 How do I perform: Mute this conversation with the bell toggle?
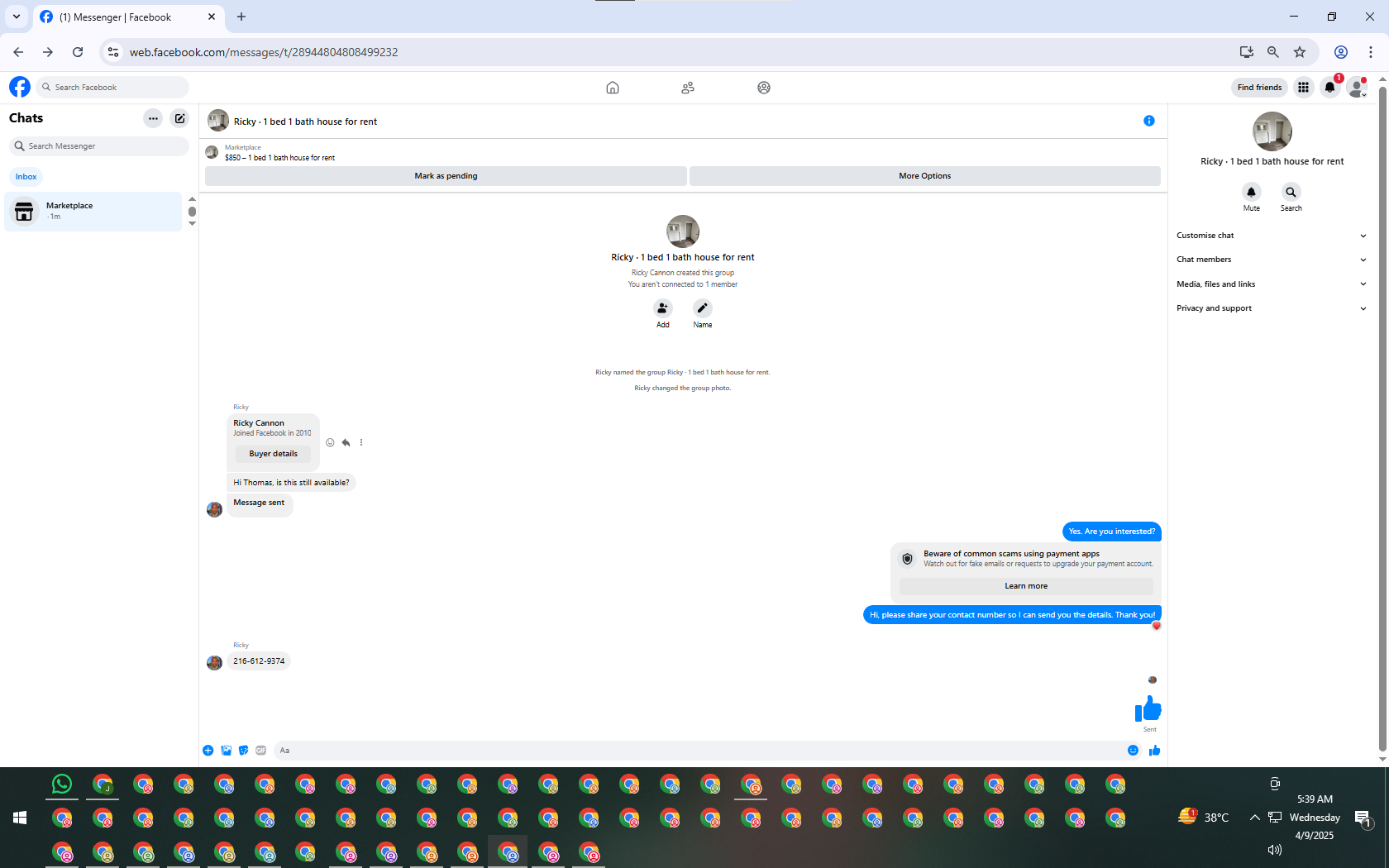[x=1252, y=192]
